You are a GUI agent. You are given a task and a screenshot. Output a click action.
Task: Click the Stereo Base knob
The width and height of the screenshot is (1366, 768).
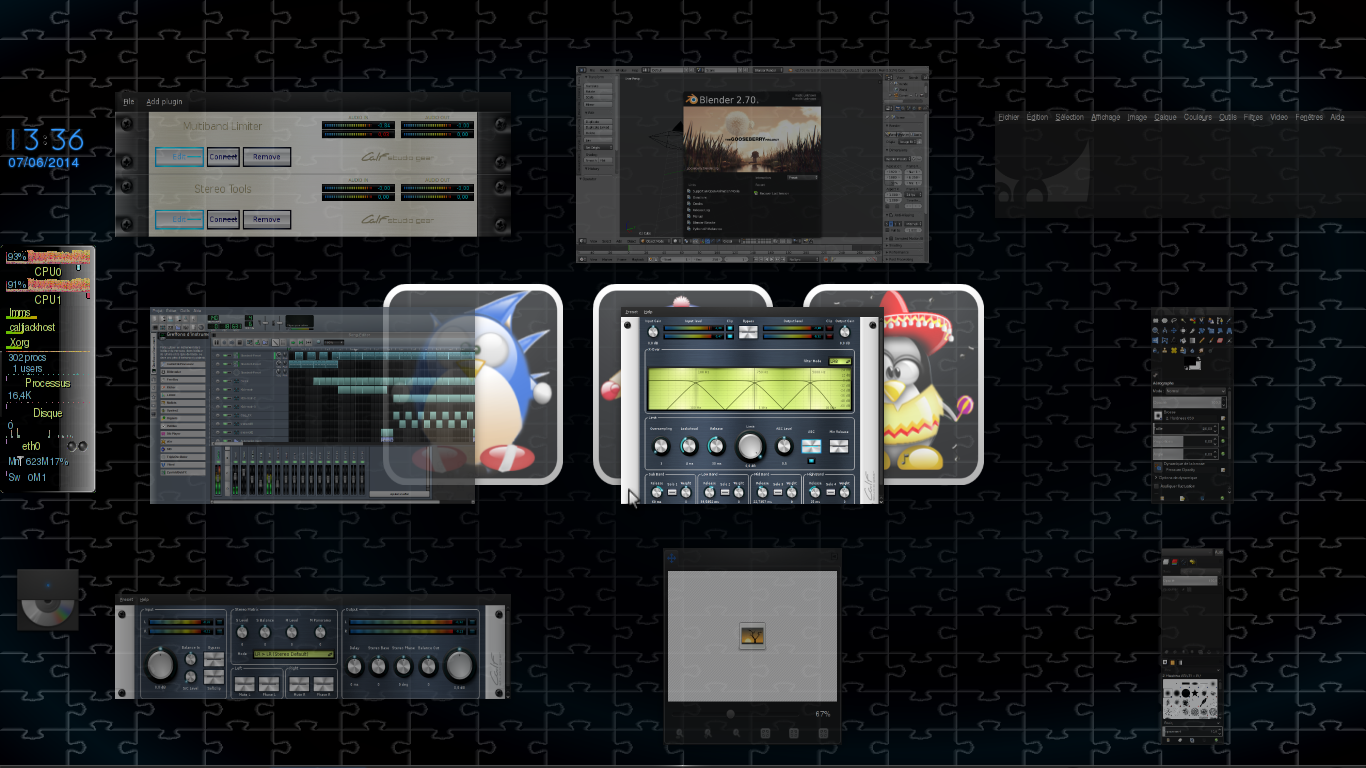(379, 664)
